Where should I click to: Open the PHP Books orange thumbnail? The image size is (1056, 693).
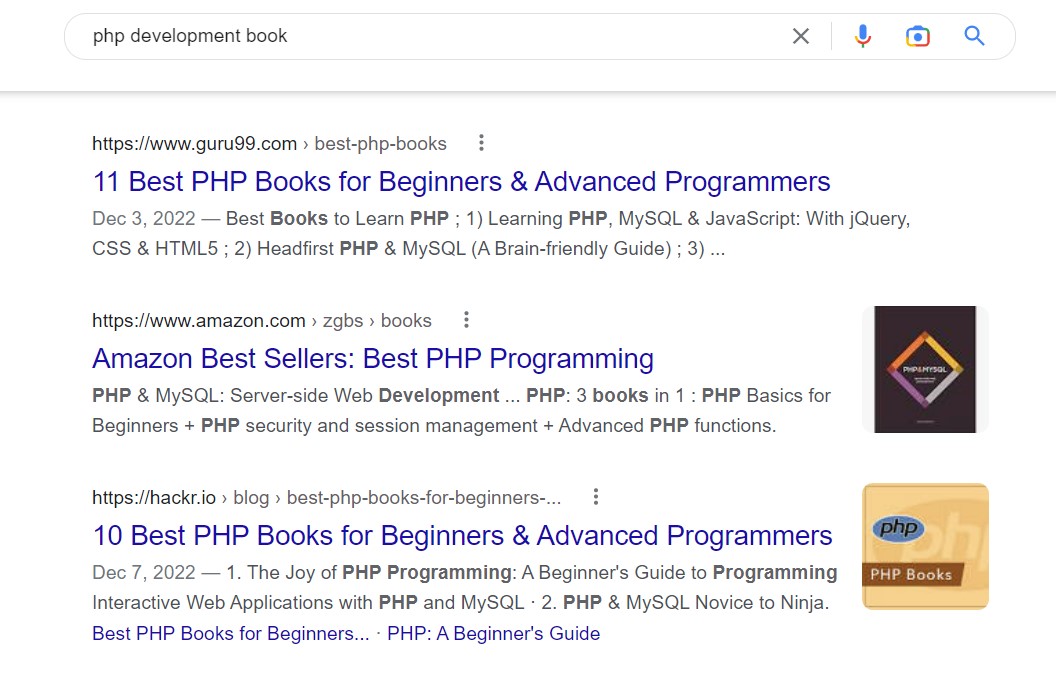tap(925, 546)
